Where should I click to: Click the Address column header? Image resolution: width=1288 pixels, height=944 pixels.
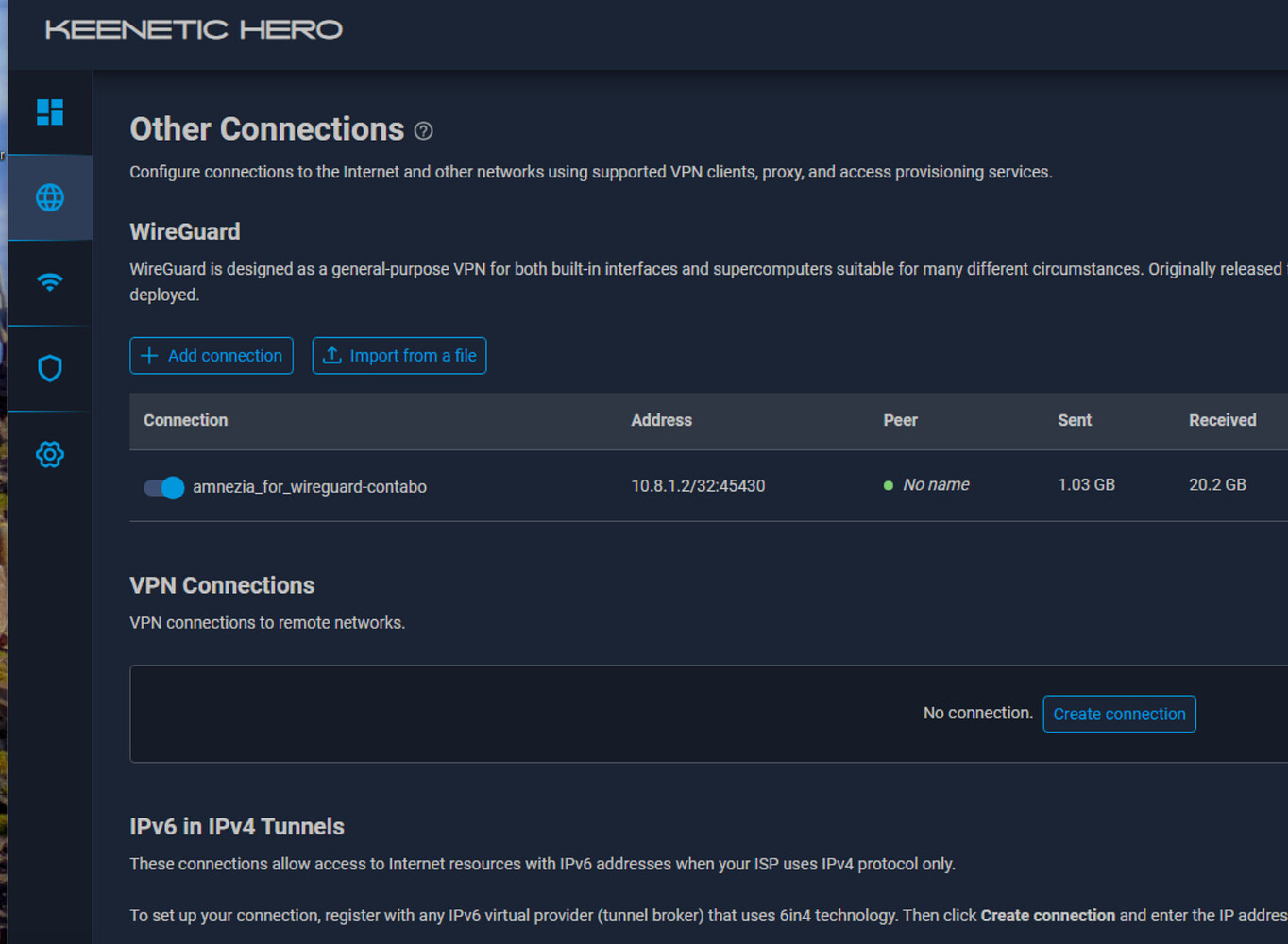point(661,420)
